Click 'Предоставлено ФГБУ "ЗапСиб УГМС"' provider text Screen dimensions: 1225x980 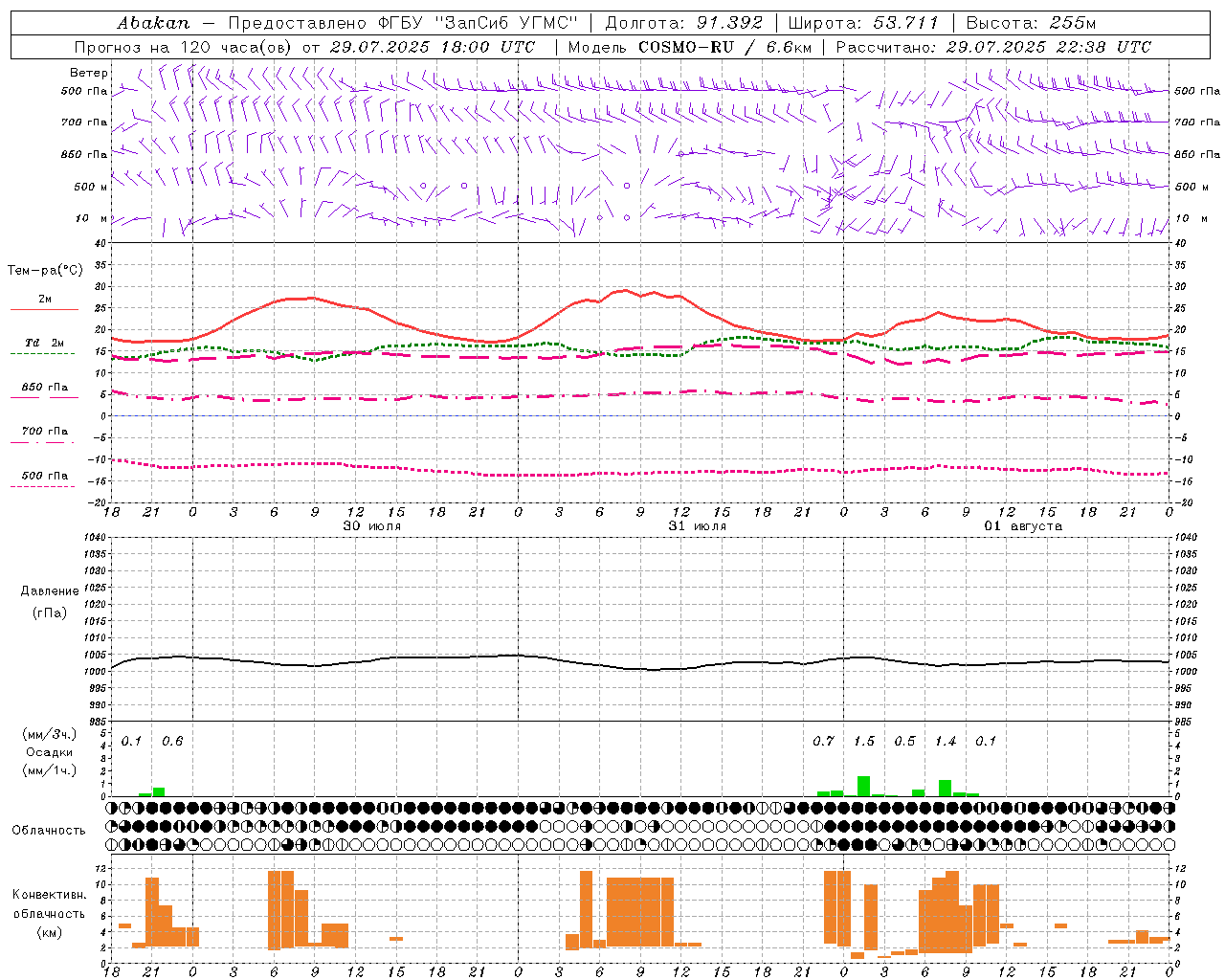[403, 23]
